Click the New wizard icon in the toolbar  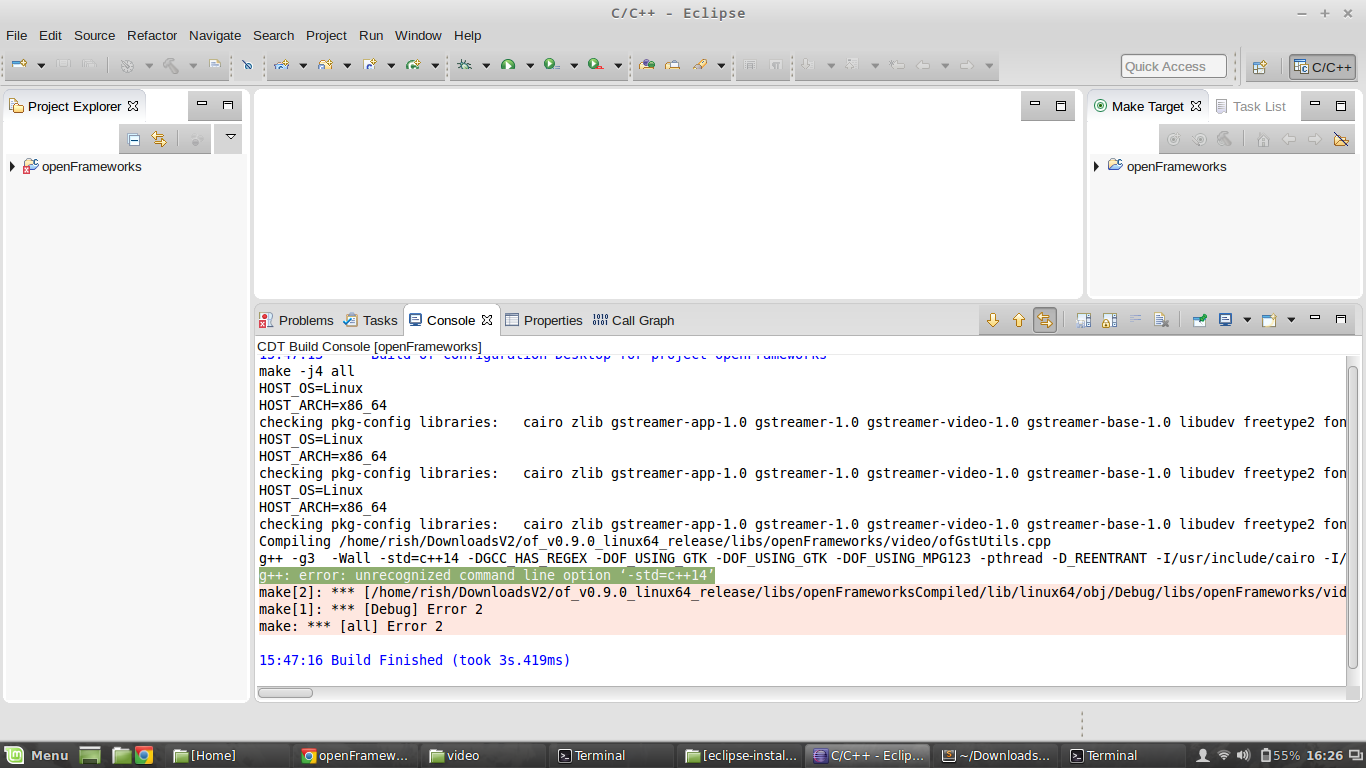pos(19,65)
